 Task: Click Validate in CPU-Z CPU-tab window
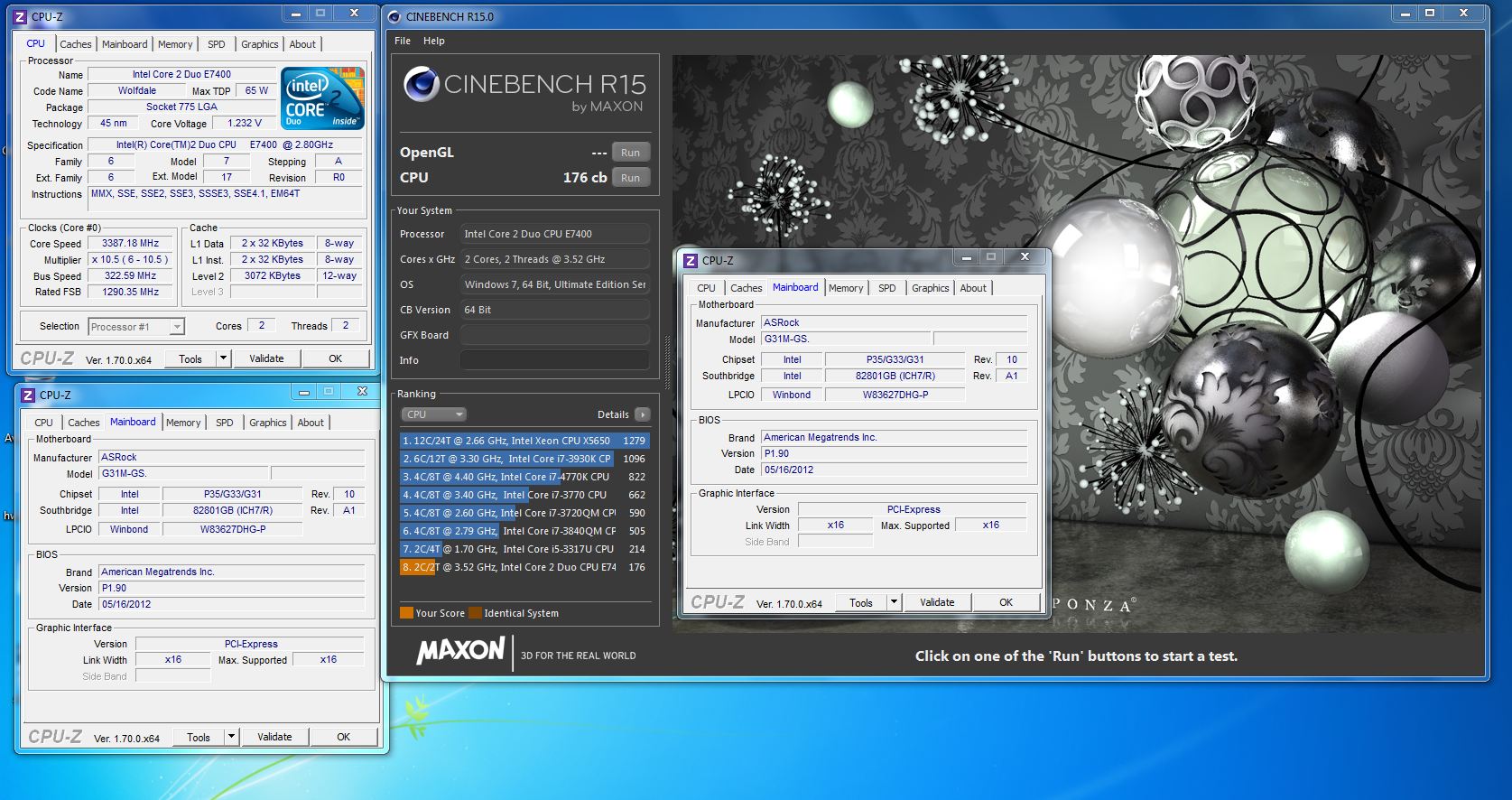click(x=266, y=358)
